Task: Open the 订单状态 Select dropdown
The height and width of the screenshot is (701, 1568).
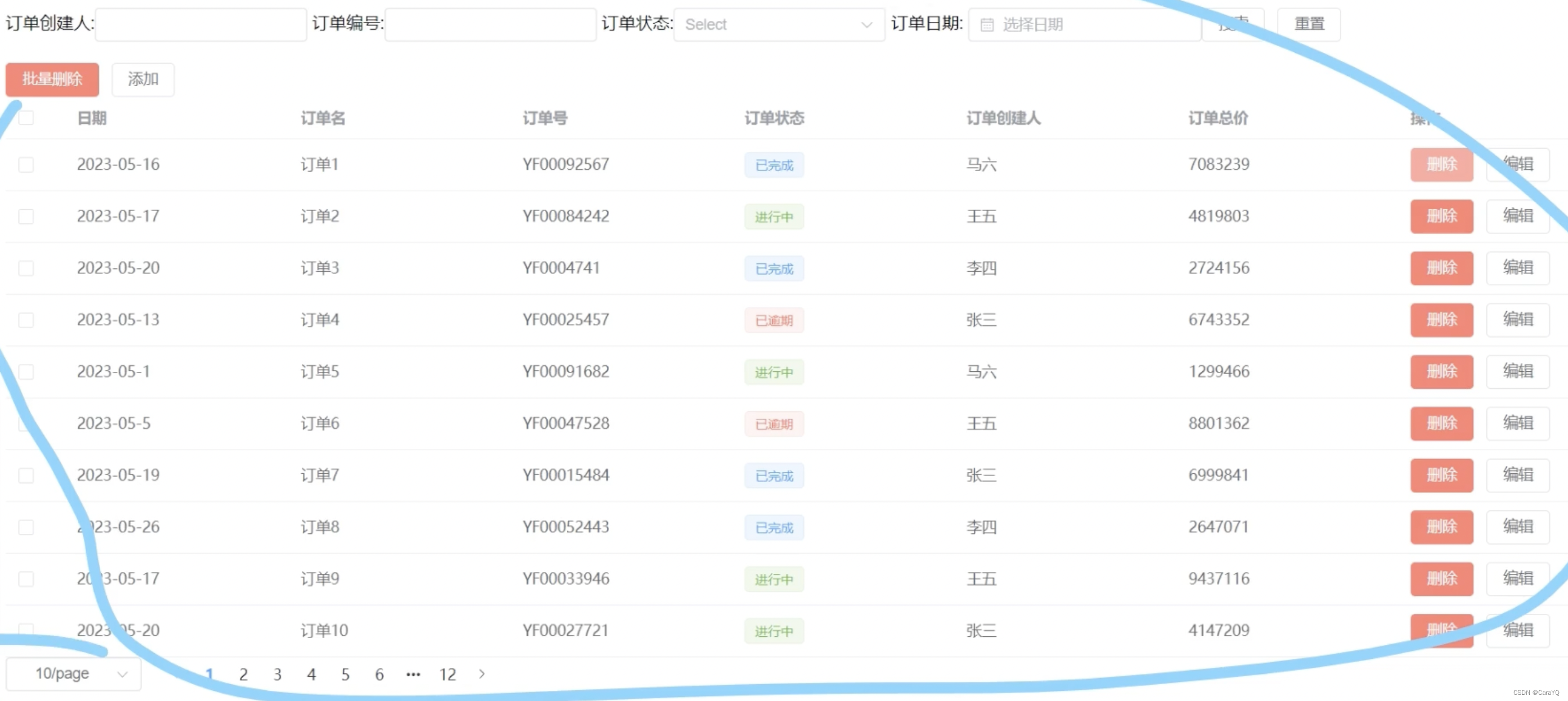Action: point(779,24)
